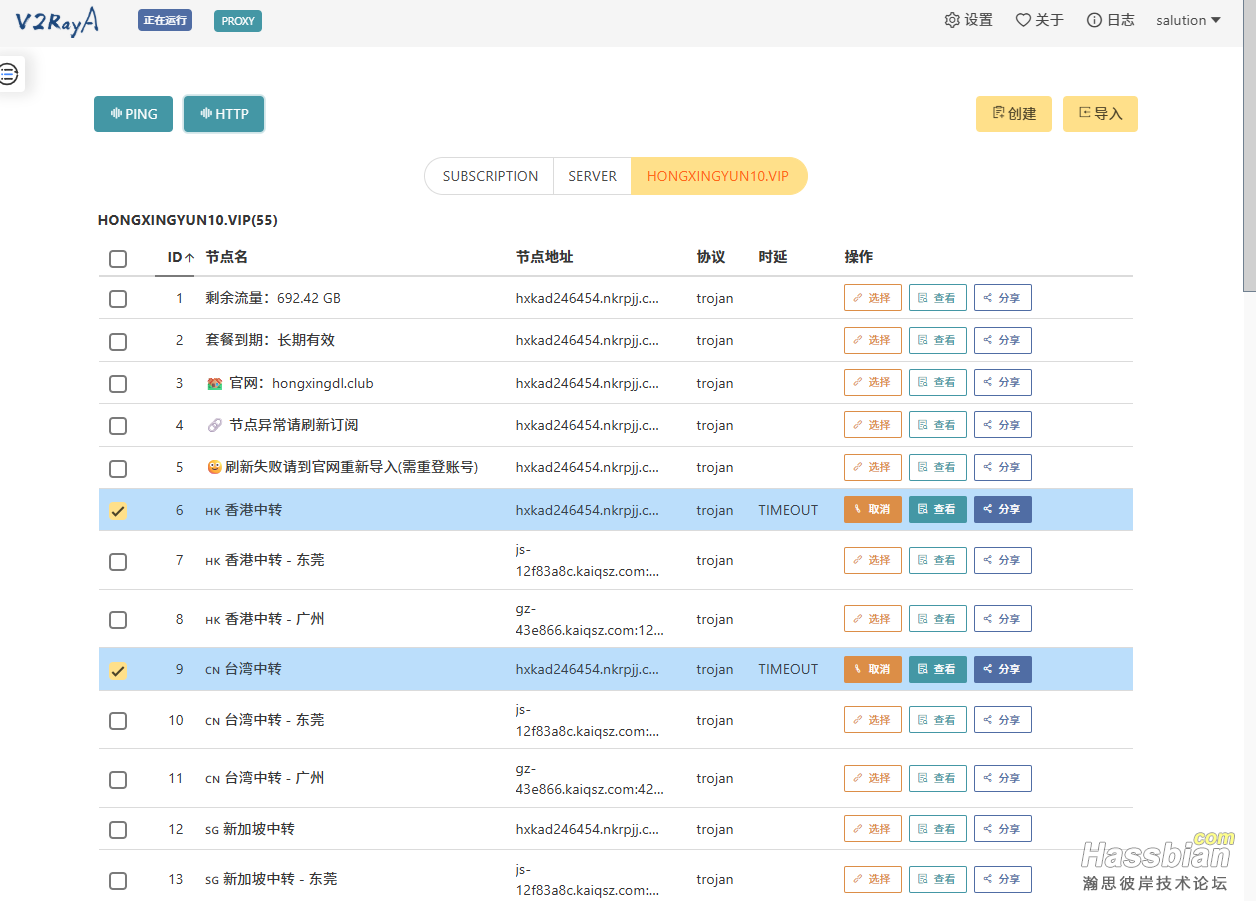Viewport: 1256px width, 901px height.
Task: Click the 导入 import button
Action: coord(1100,114)
